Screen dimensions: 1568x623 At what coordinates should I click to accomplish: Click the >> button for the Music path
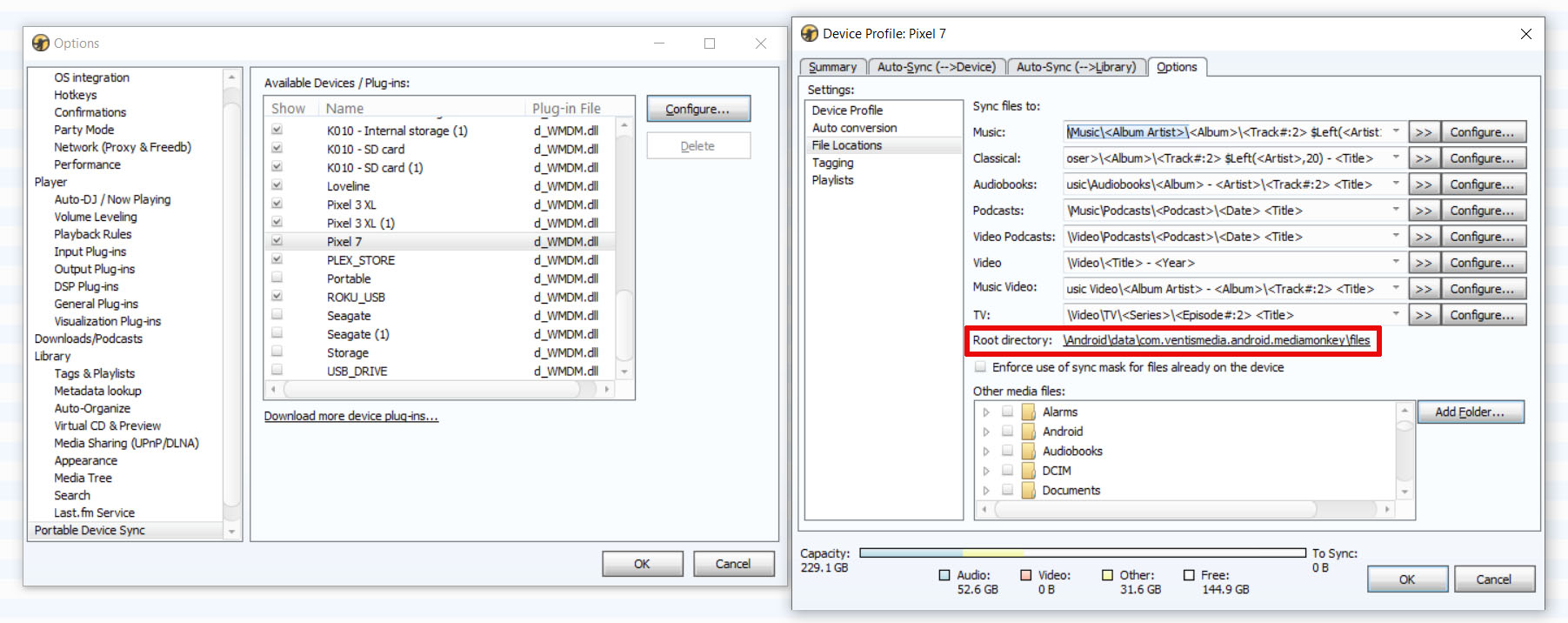click(1423, 132)
